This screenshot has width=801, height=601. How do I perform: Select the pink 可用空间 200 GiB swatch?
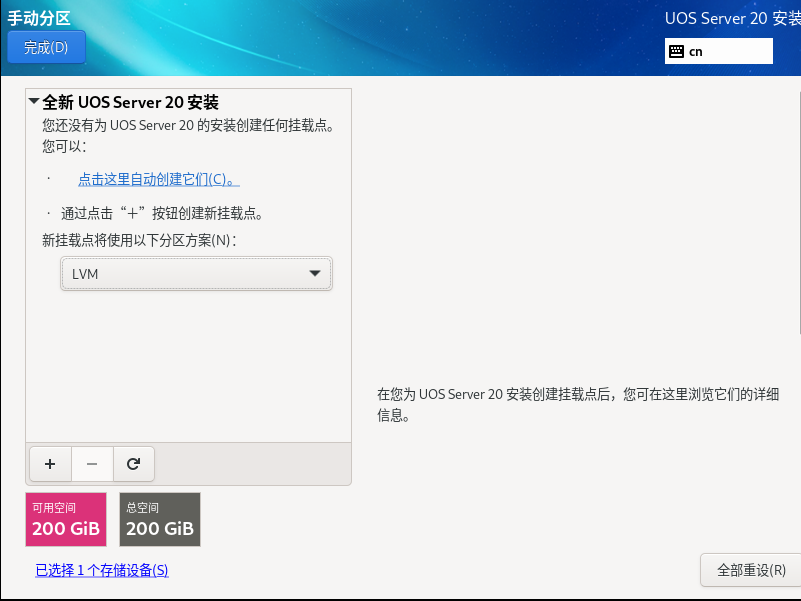(x=65, y=519)
